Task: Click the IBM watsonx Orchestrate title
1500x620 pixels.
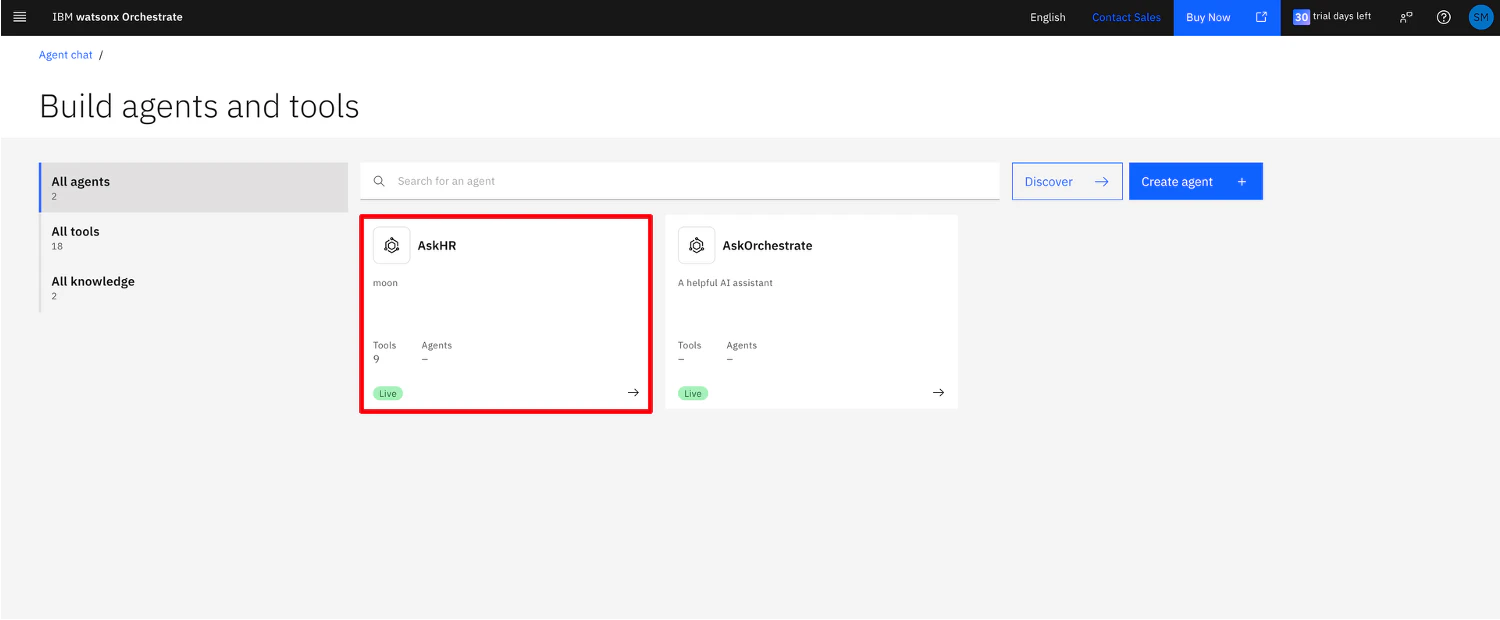Action: 117,17
